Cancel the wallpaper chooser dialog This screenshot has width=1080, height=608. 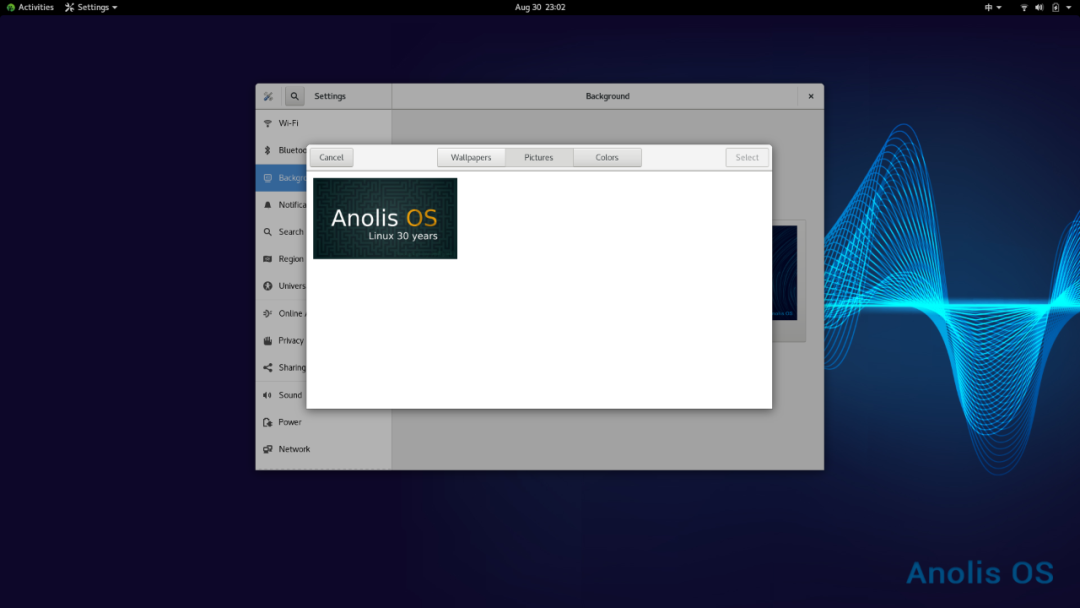(331, 157)
